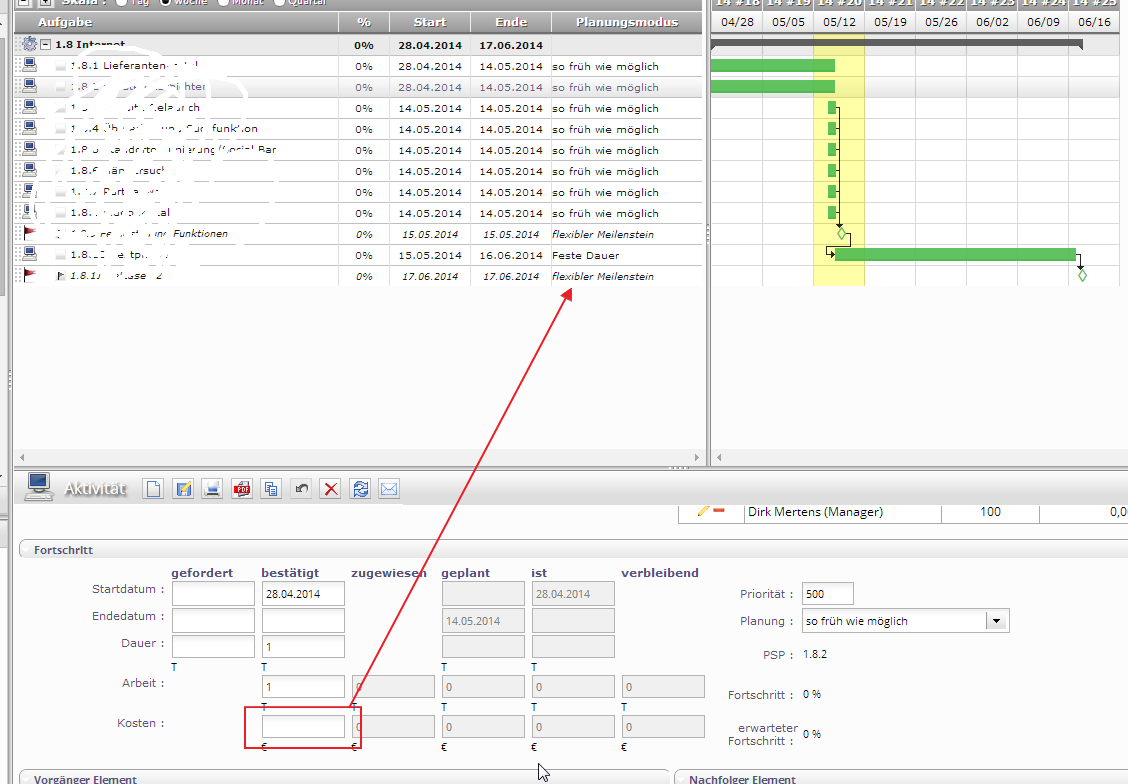Click the print icon in Aktivität toolbar
1128x784 pixels.
212,489
